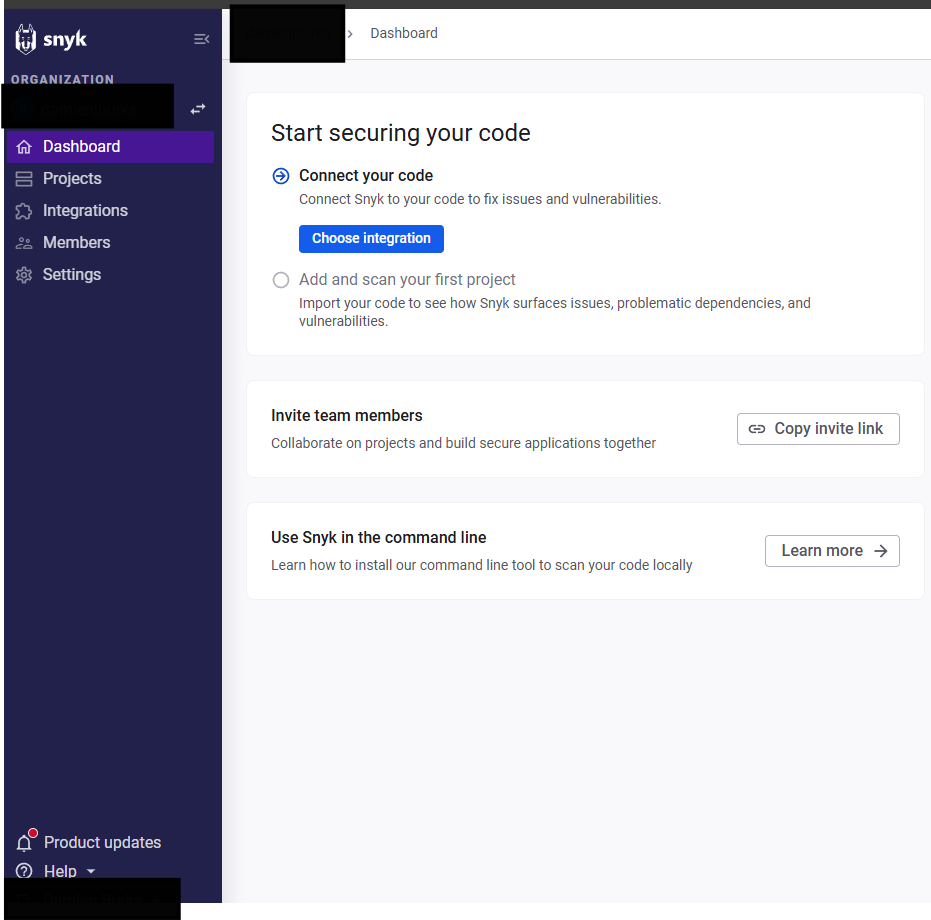The width and height of the screenshot is (931, 920).
Task: Click the Help question mark icon
Action: tap(25, 872)
